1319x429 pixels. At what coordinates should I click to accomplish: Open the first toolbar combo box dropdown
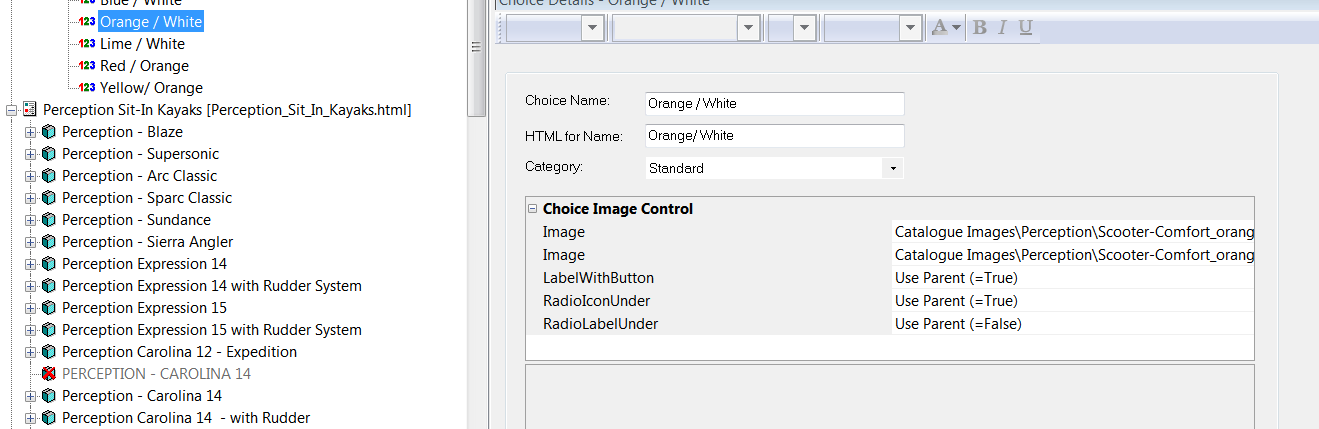593,28
